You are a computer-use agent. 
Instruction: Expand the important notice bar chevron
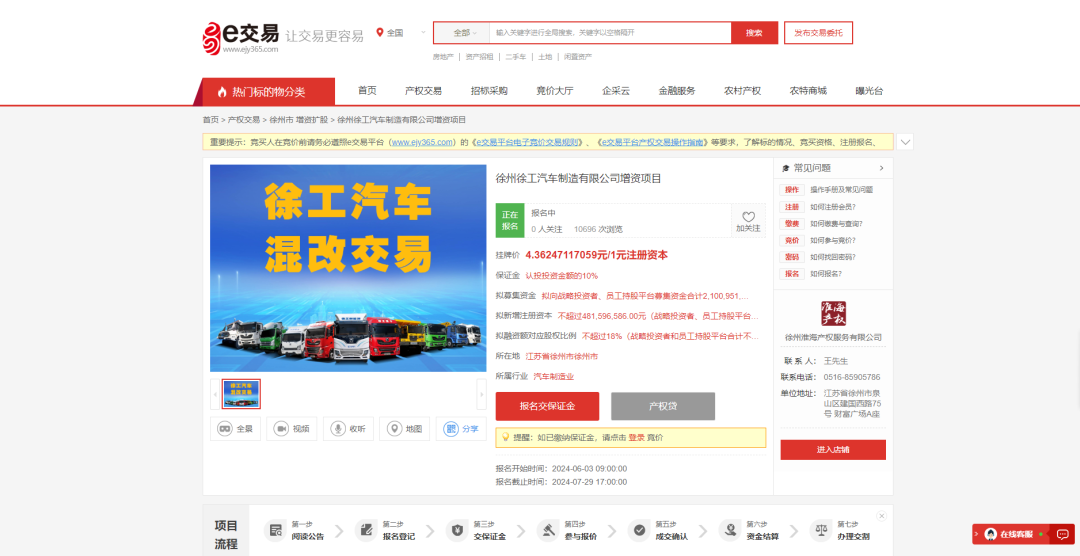point(904,142)
